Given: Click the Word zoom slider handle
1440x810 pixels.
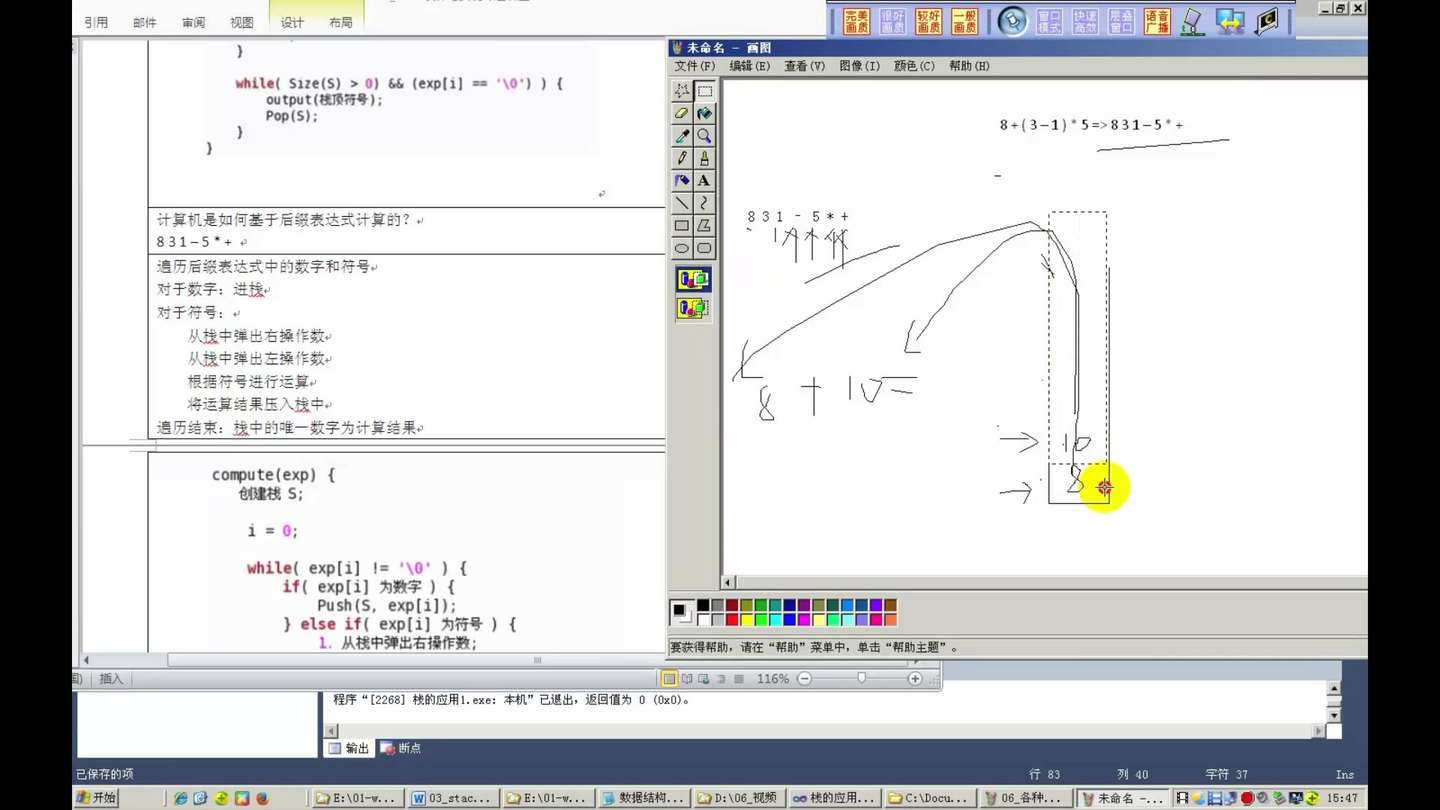Looking at the screenshot, I should [861, 678].
